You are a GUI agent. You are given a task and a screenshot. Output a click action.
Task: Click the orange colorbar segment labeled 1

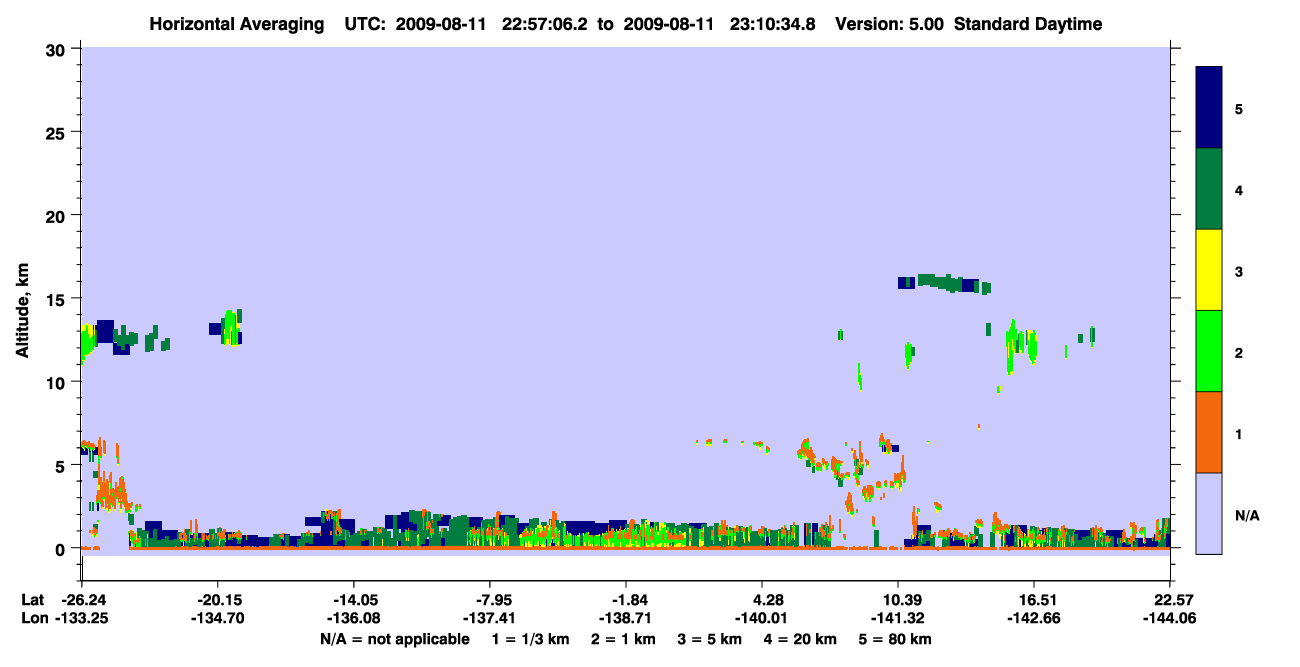click(x=1209, y=432)
